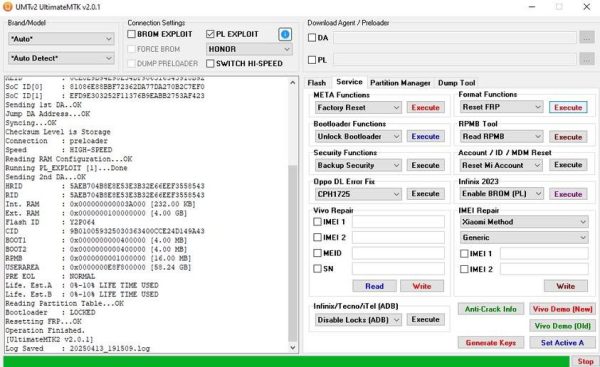Viewport: 600px width, 367px height.
Task: Open the Xiaomi Method dropdown
Action: point(524,222)
